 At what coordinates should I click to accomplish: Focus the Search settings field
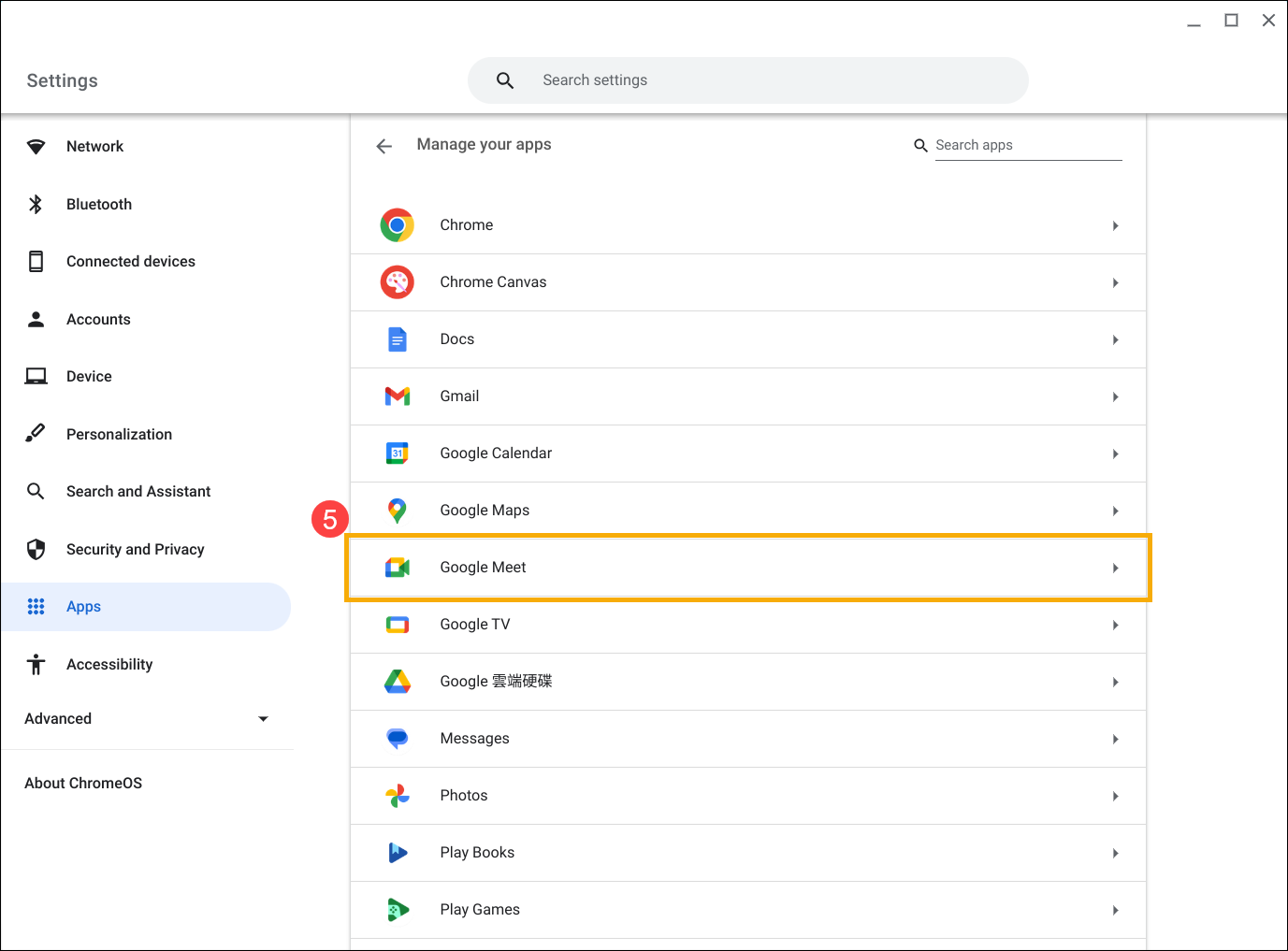pos(748,80)
